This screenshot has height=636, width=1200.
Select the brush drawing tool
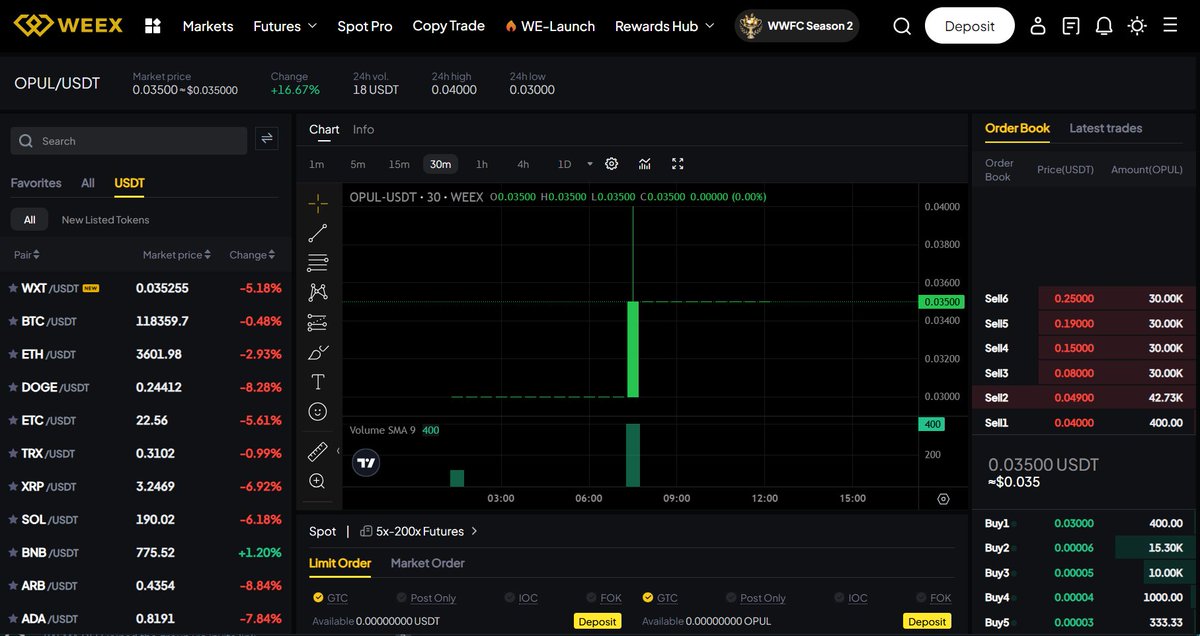click(318, 352)
